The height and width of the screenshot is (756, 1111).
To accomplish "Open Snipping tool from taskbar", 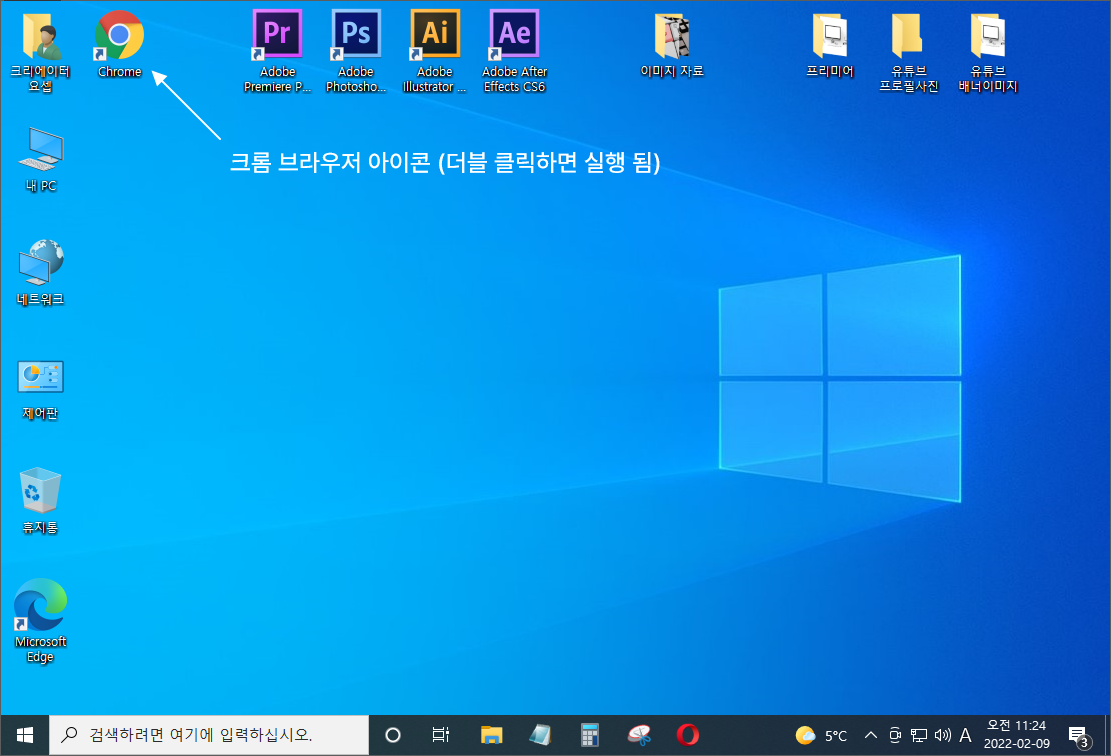I will pyautogui.click(x=639, y=735).
